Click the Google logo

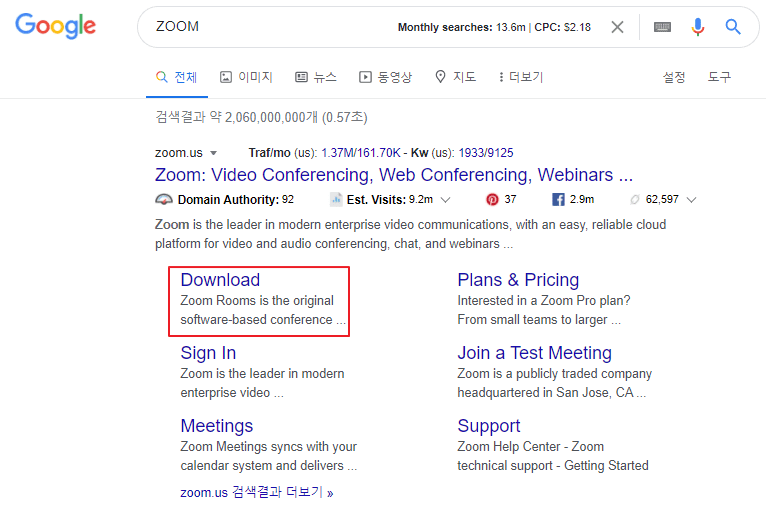[x=55, y=25]
